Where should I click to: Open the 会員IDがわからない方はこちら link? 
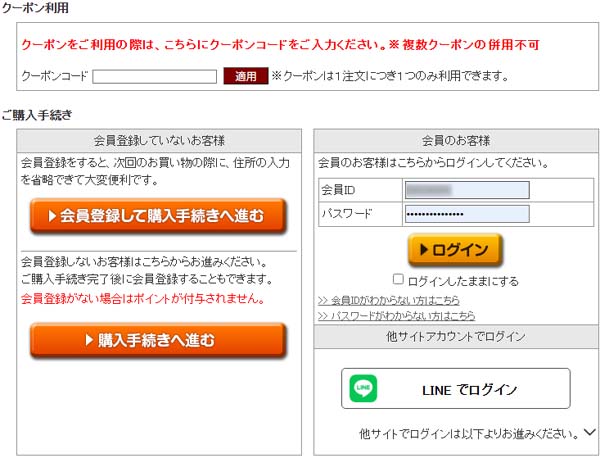coord(388,301)
